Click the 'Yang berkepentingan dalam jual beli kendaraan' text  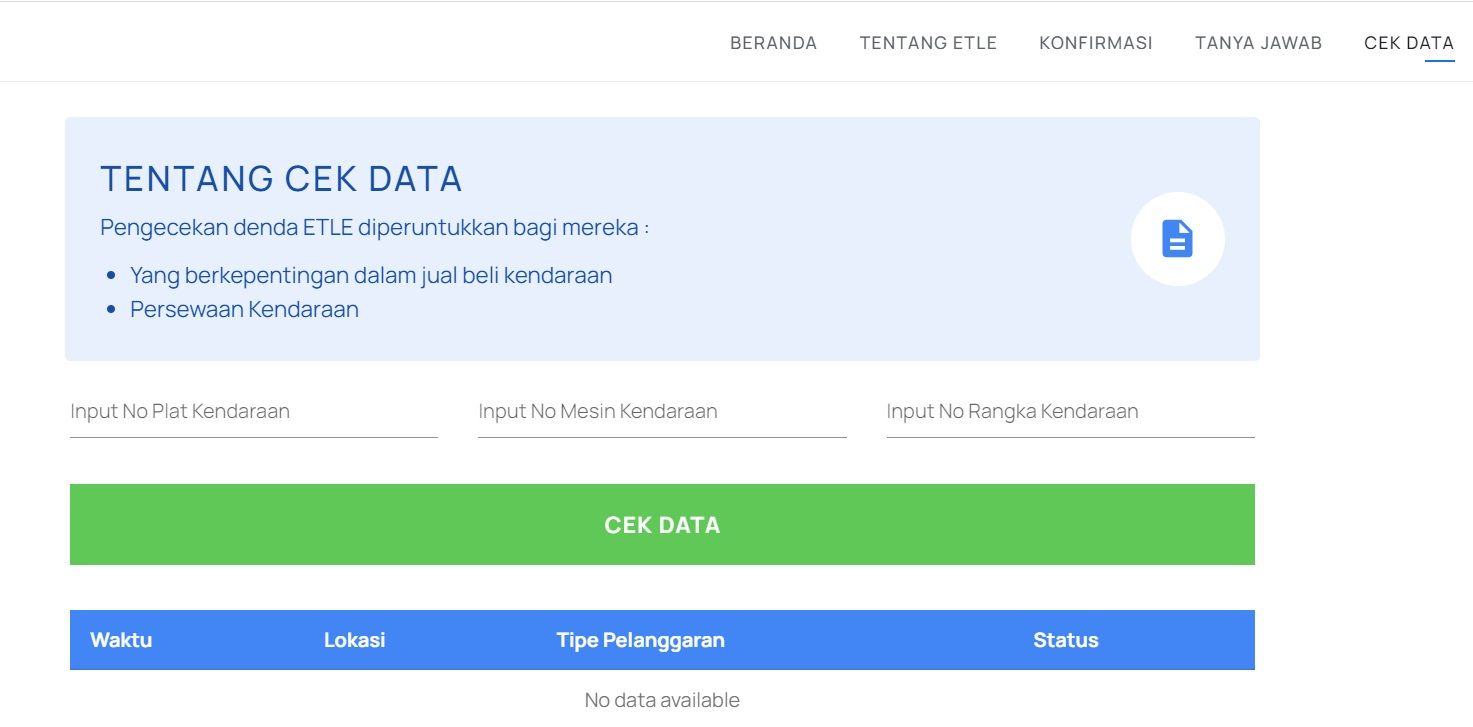pos(371,275)
